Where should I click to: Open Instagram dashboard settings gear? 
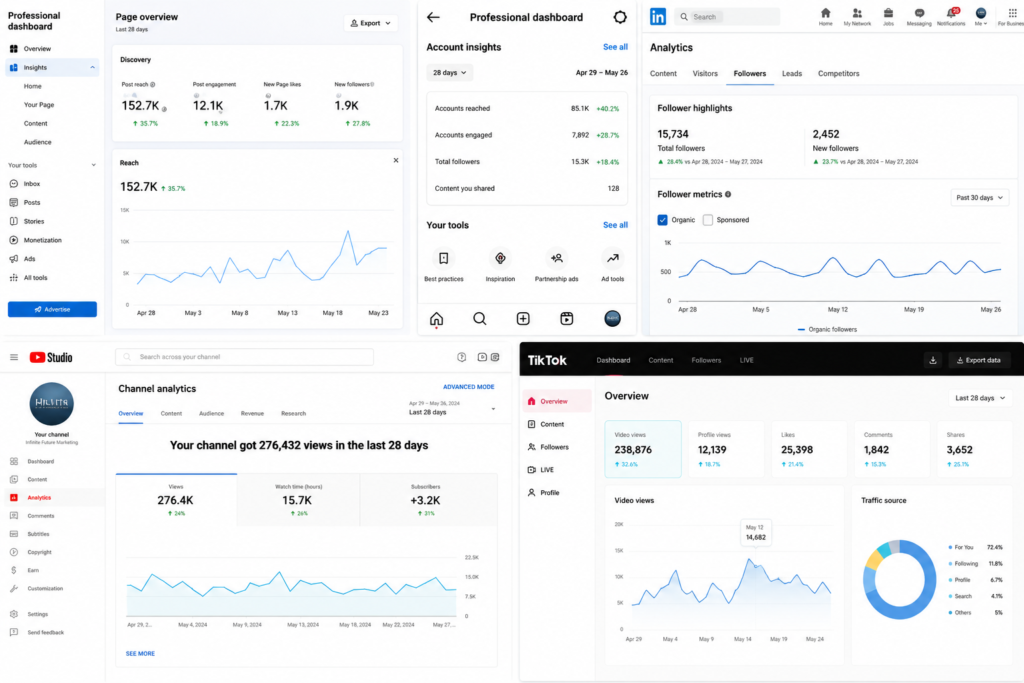point(620,18)
